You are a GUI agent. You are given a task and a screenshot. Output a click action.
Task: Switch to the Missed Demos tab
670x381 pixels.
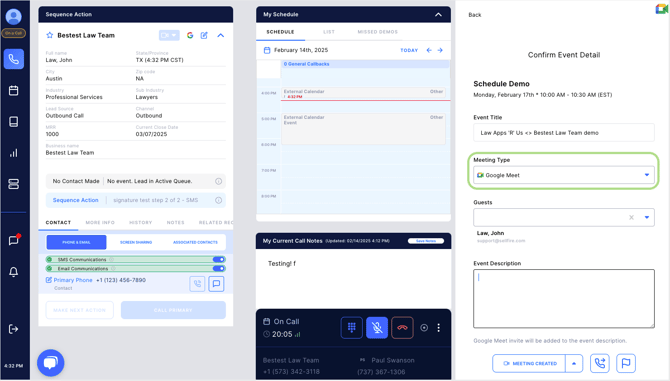(x=378, y=32)
